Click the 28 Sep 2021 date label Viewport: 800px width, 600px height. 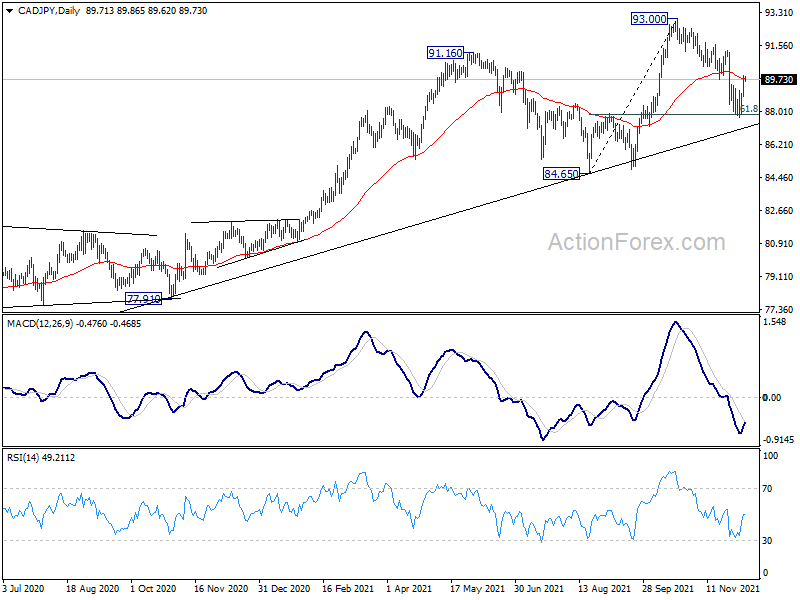coord(668,589)
